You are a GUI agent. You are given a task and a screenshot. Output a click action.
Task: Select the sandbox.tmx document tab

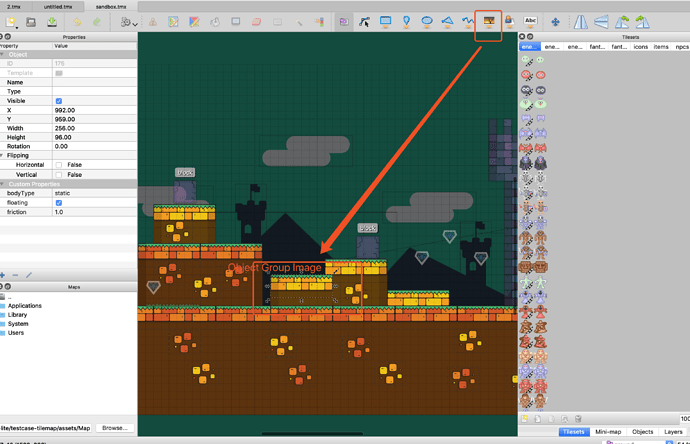click(x=111, y=7)
